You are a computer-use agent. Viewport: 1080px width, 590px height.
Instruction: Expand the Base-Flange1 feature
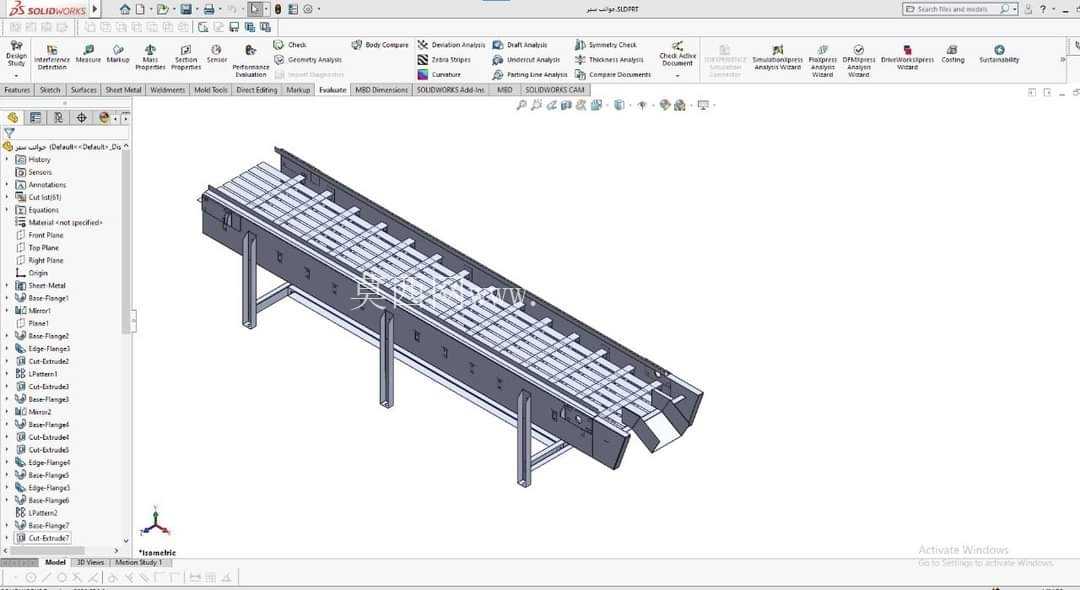click(7, 298)
